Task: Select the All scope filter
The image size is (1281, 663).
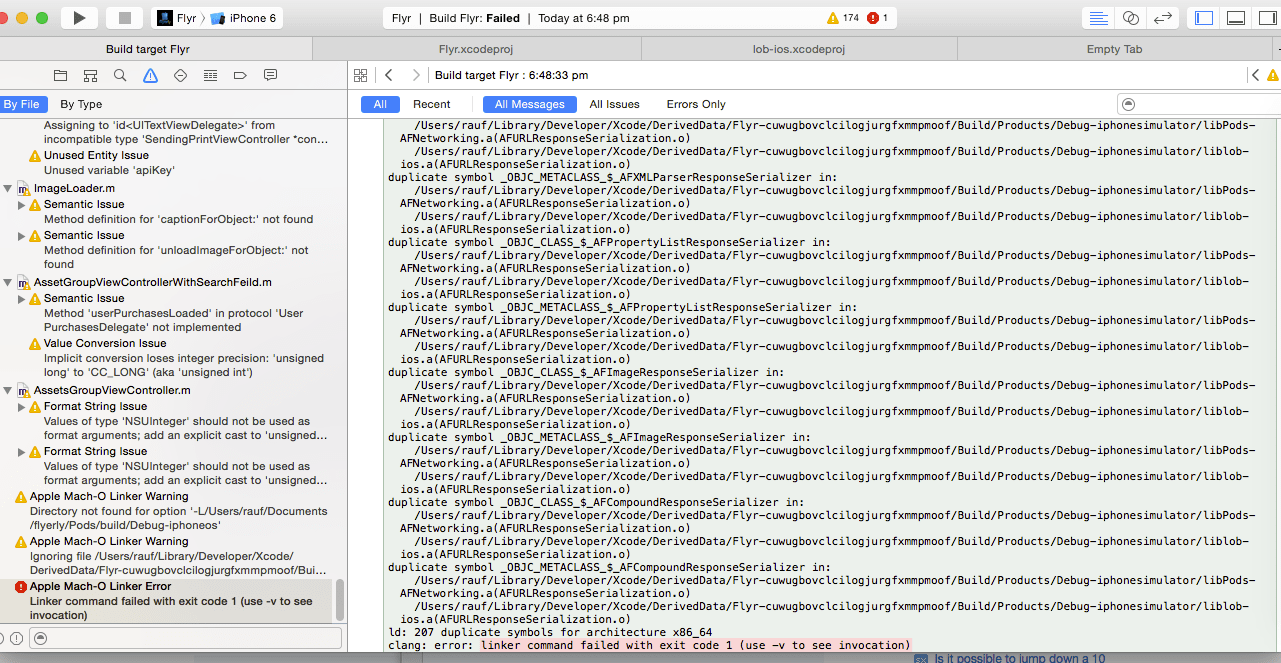Action: [x=380, y=104]
